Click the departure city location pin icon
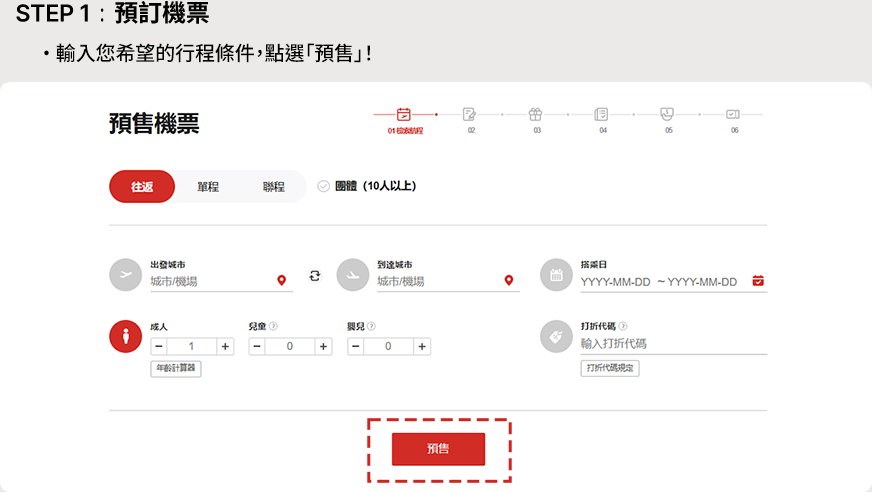The height and width of the screenshot is (492, 872). click(282, 281)
